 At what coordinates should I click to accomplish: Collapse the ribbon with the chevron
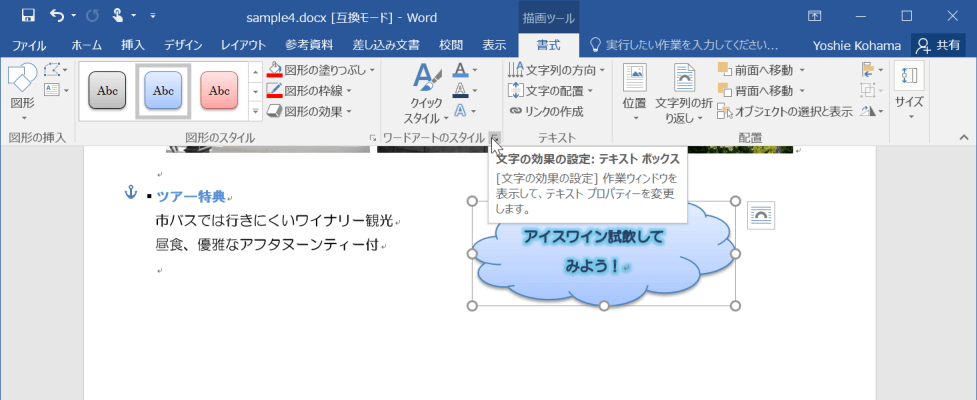(964, 137)
